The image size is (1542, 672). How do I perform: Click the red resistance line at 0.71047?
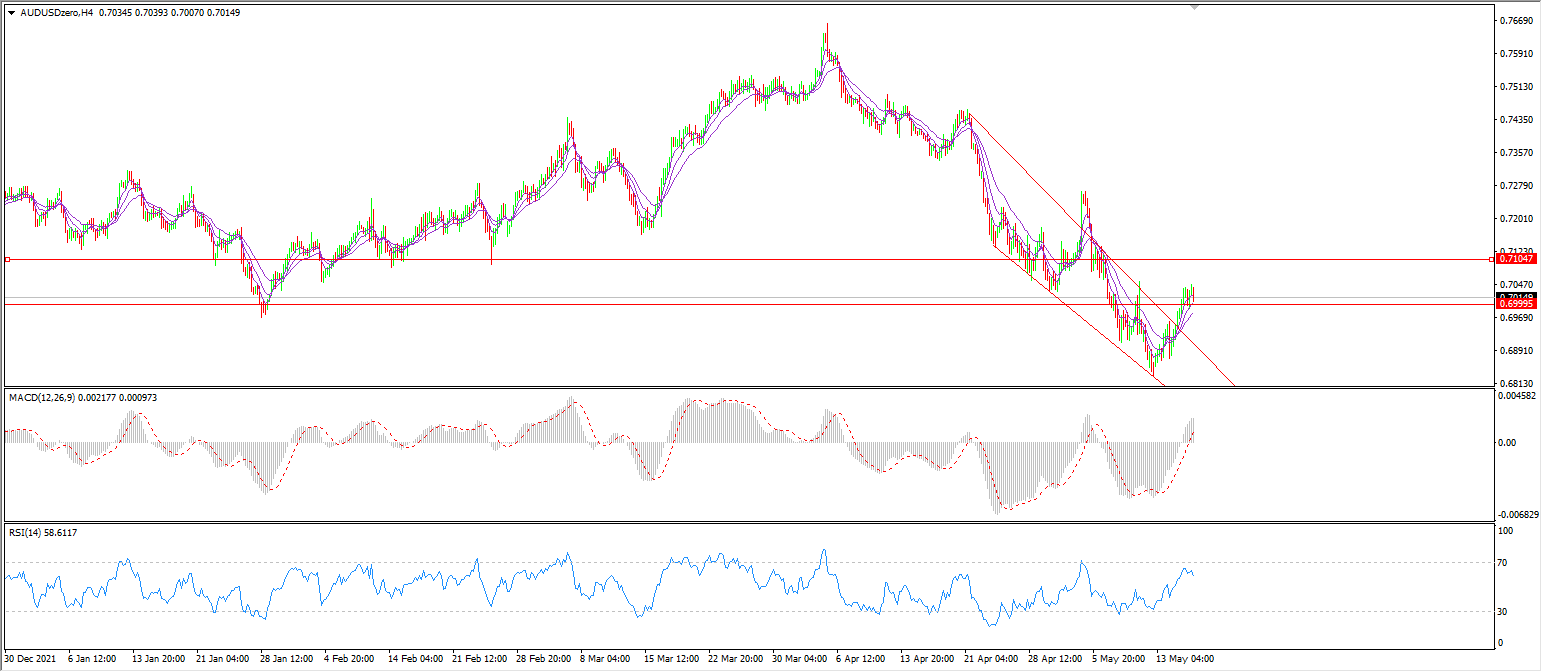coord(600,259)
